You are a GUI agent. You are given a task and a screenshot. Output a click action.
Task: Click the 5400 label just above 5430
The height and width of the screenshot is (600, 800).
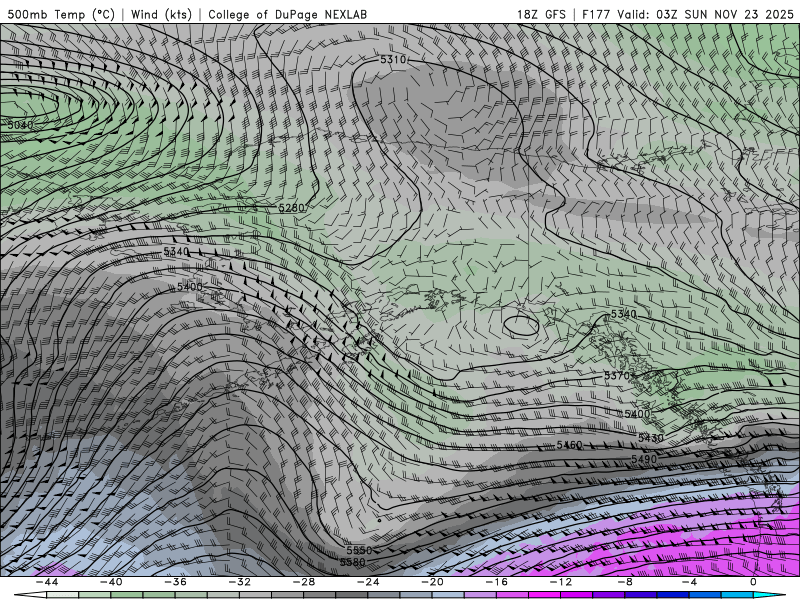637,414
